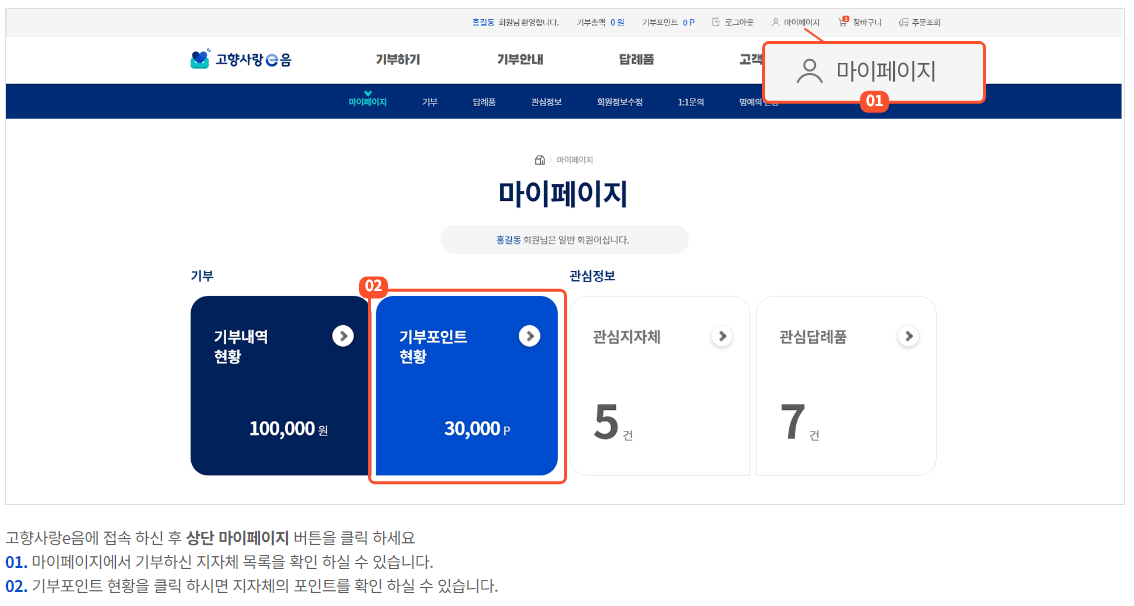Open the 장바구니 shopping cart icon

pos(841,22)
